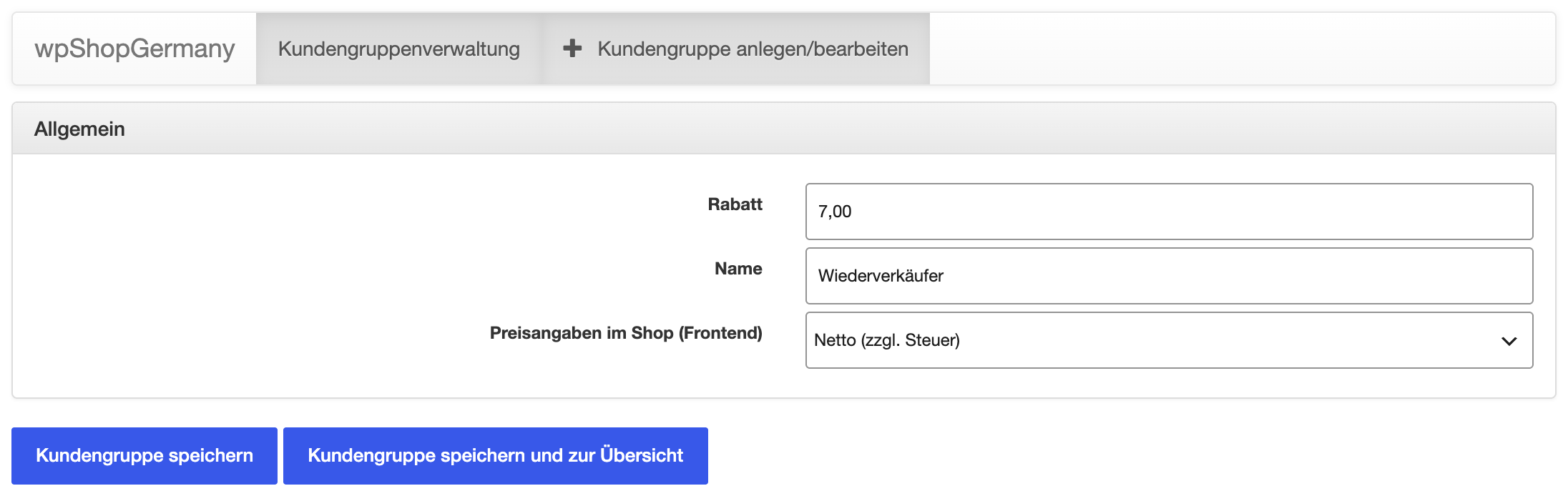
Task: Open the Kundengruppenverwaltung tab
Action: (399, 49)
